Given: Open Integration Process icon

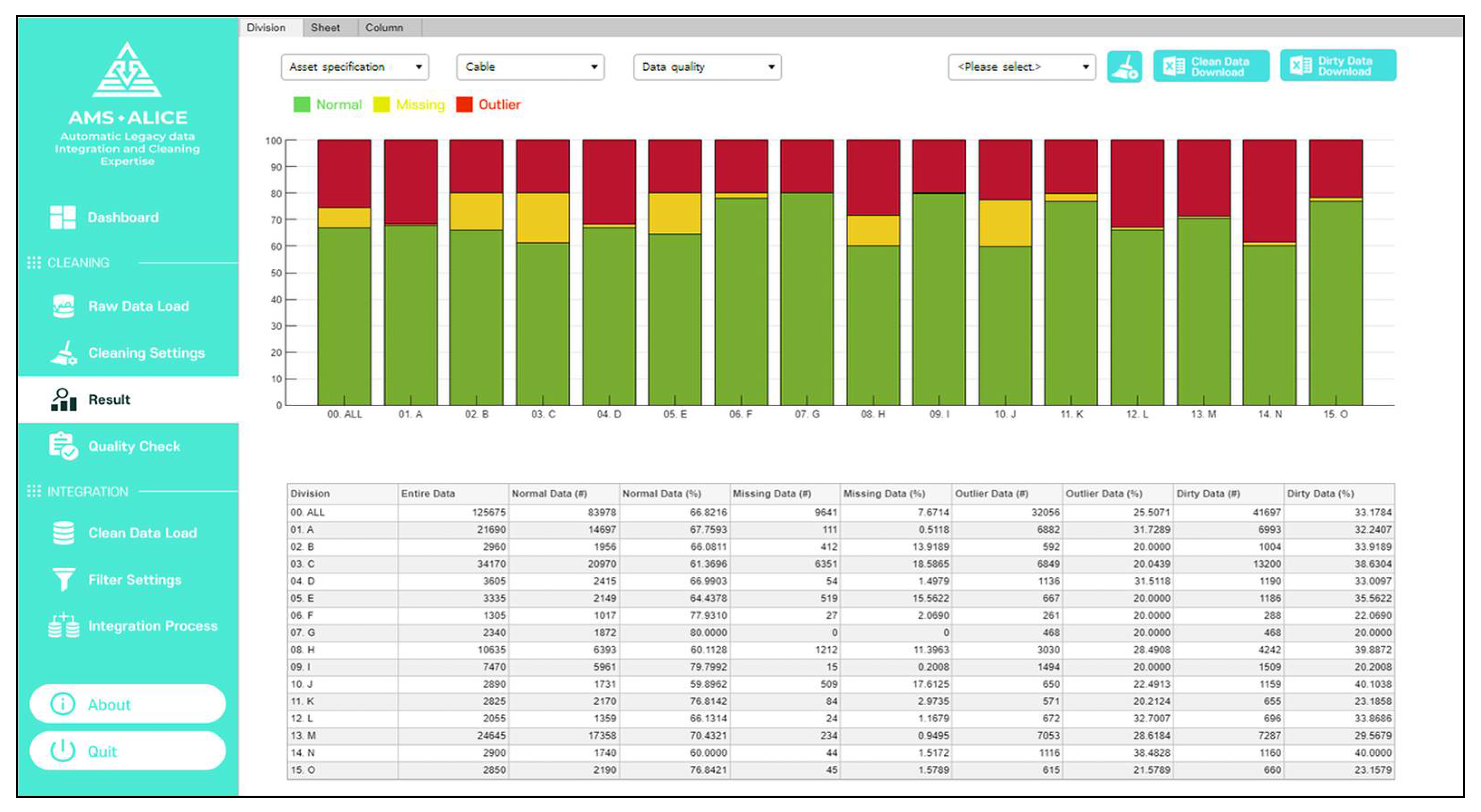Looking at the screenshot, I should point(63,626).
